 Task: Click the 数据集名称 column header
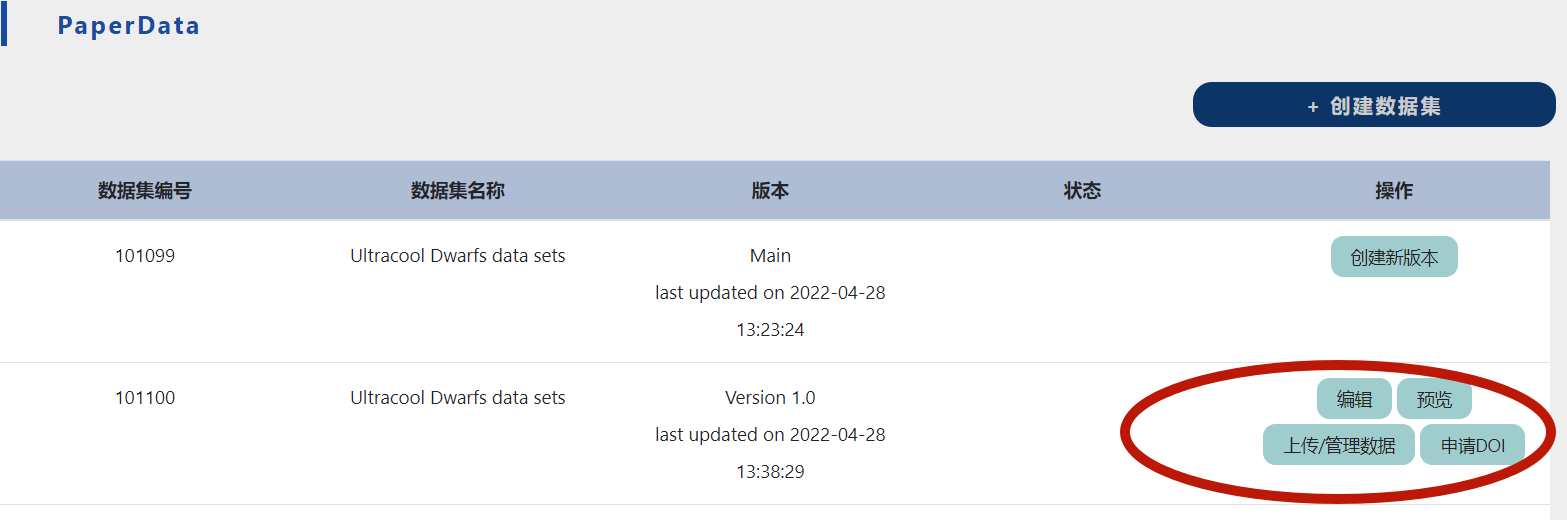click(x=457, y=190)
